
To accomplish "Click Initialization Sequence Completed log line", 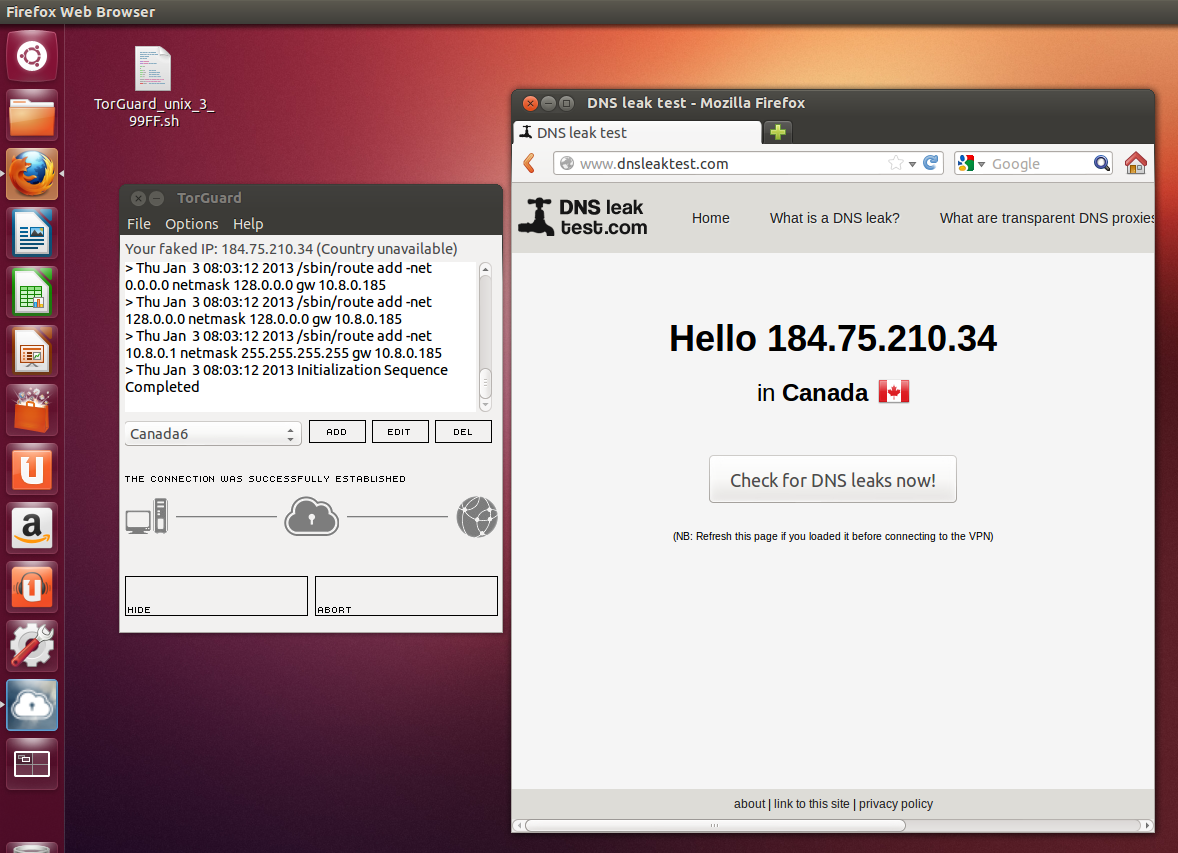I will pyautogui.click(x=286, y=378).
